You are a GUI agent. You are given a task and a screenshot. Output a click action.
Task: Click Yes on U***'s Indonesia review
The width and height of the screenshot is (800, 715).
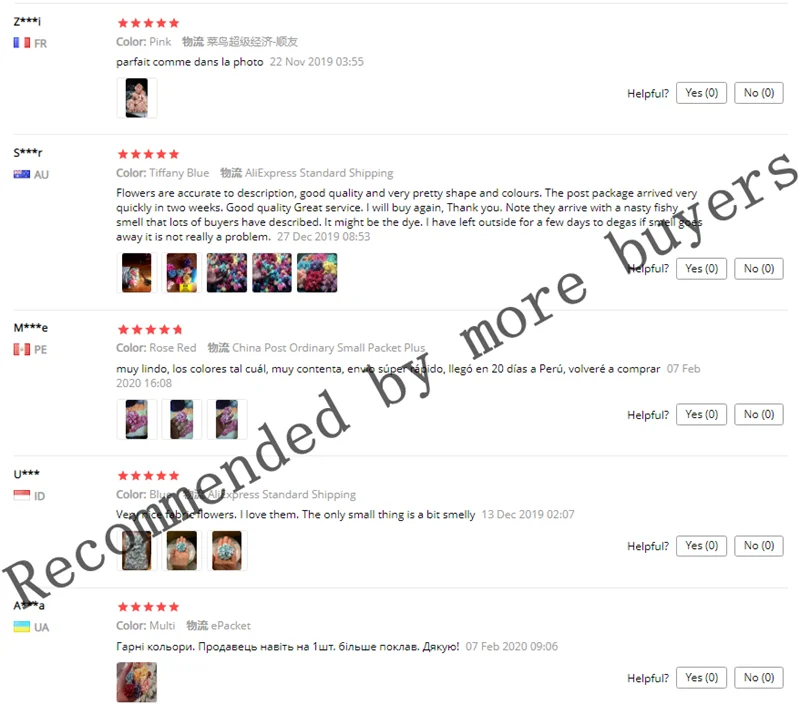pos(701,546)
